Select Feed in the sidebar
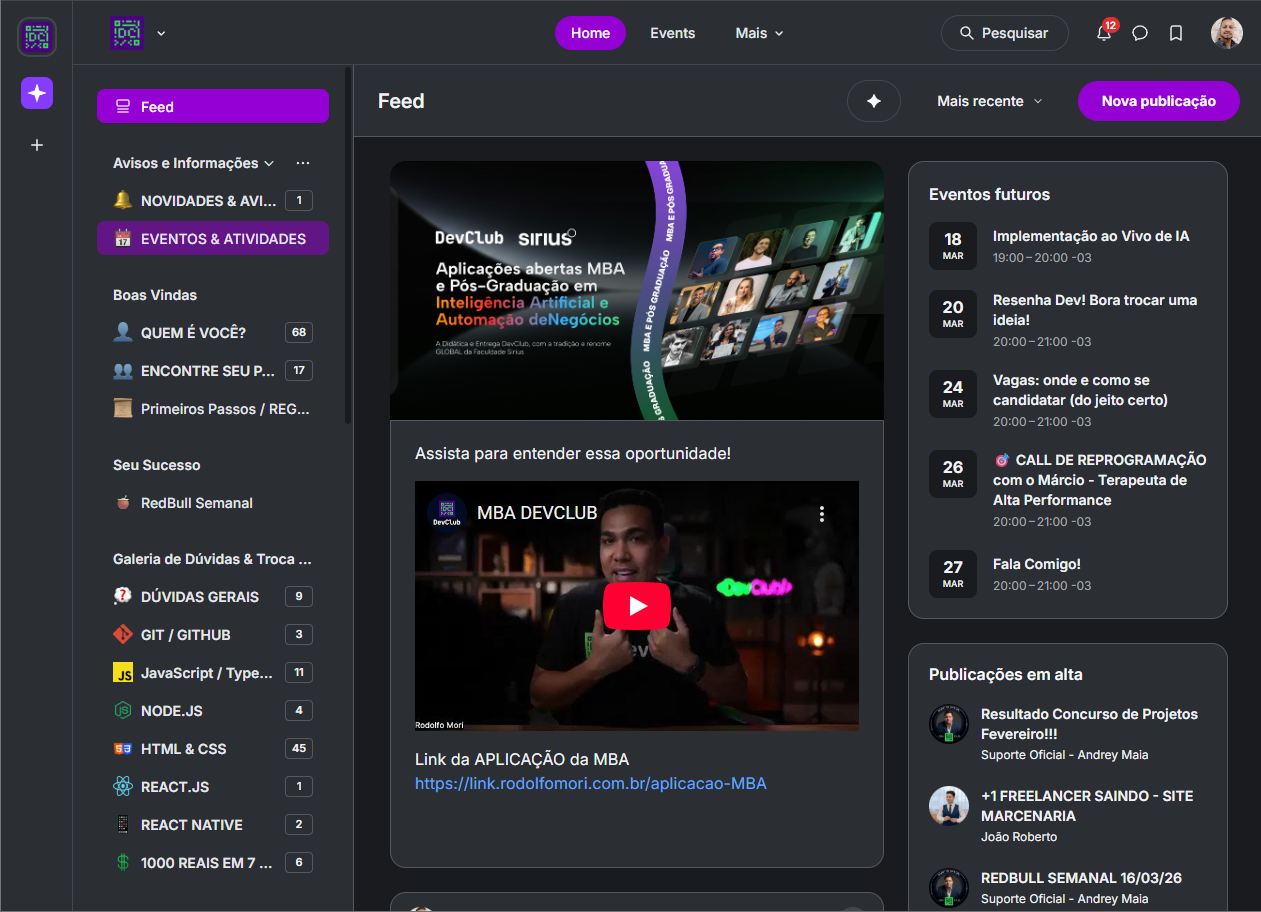 point(213,107)
